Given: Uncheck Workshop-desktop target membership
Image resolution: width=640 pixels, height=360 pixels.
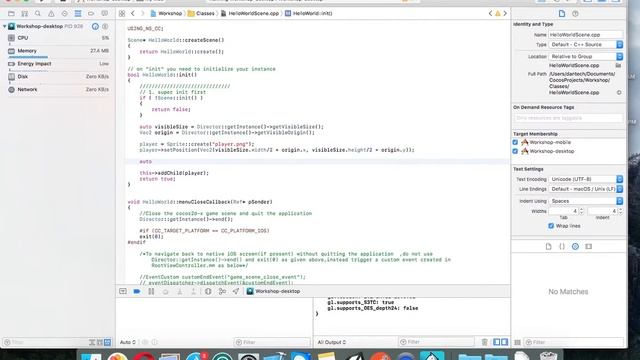Looking at the screenshot, I should point(515,151).
